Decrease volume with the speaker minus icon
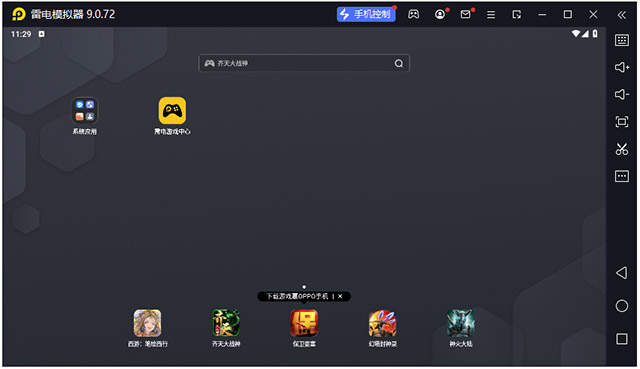 coord(622,94)
